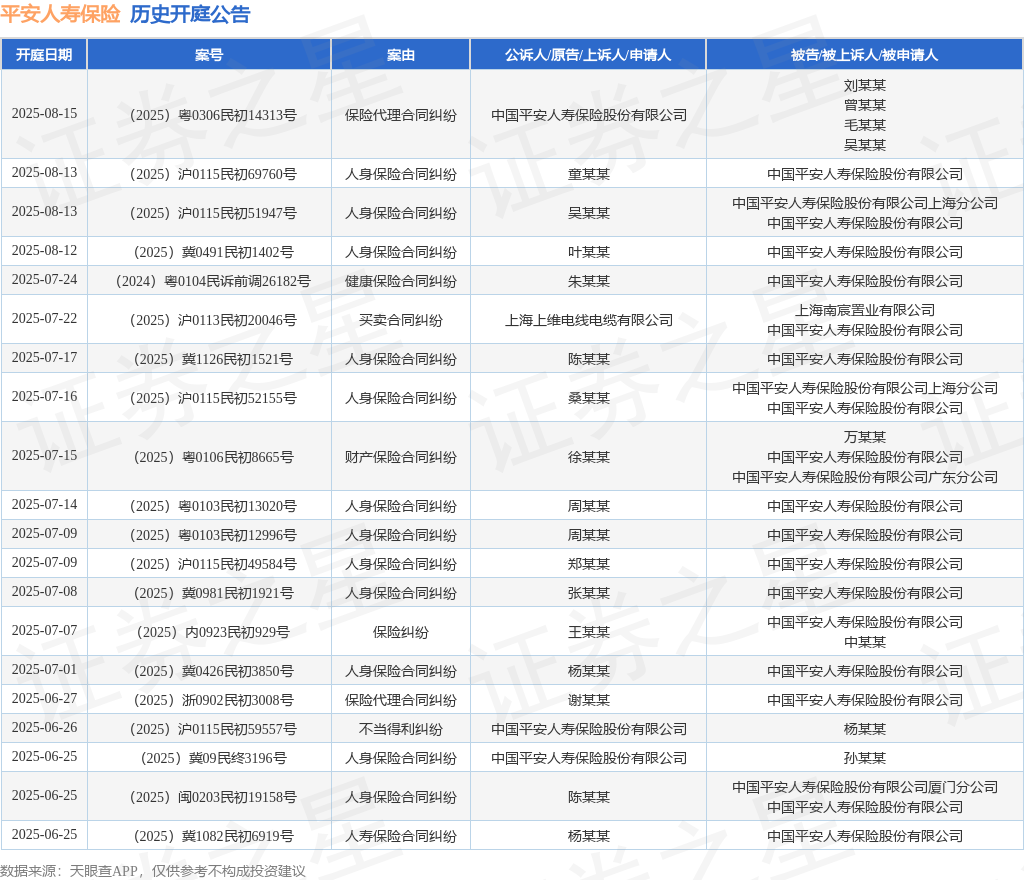The width and height of the screenshot is (1024, 880).
Task: Select the 开庭日期 column header
Action: click(44, 55)
